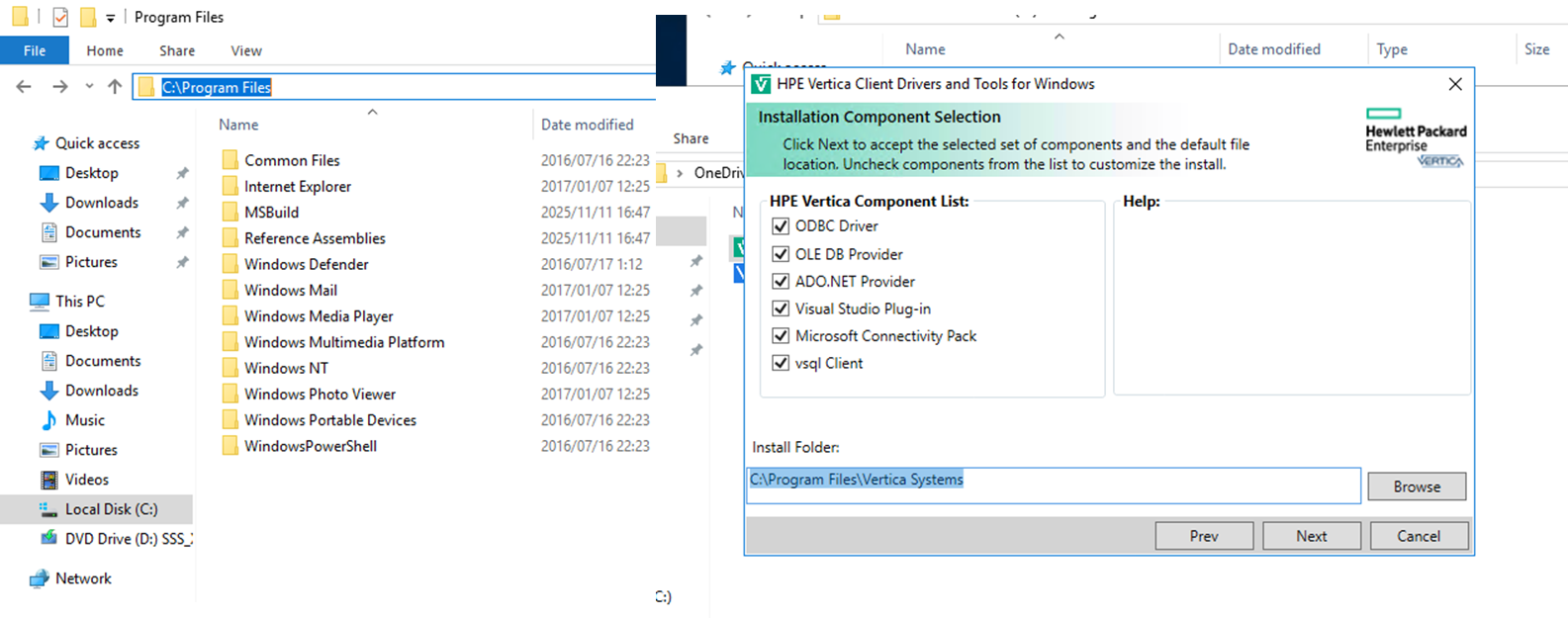Click the Install Folder path field

point(1054,486)
